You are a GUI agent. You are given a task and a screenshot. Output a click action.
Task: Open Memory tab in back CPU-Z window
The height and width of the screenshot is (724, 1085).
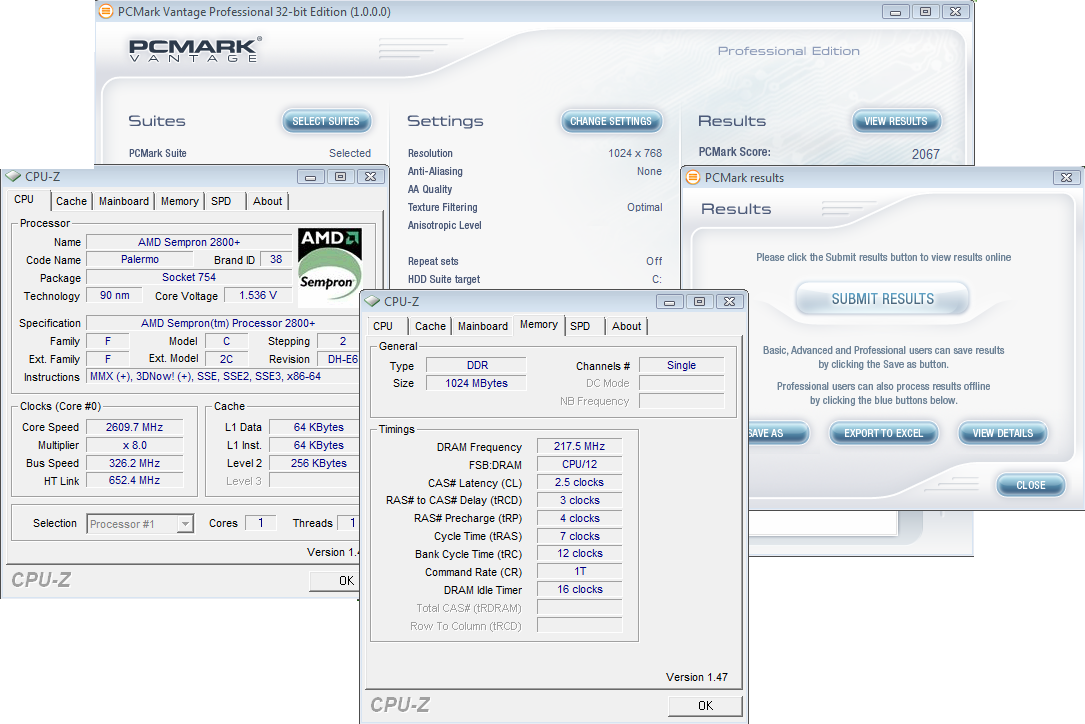tap(180, 201)
